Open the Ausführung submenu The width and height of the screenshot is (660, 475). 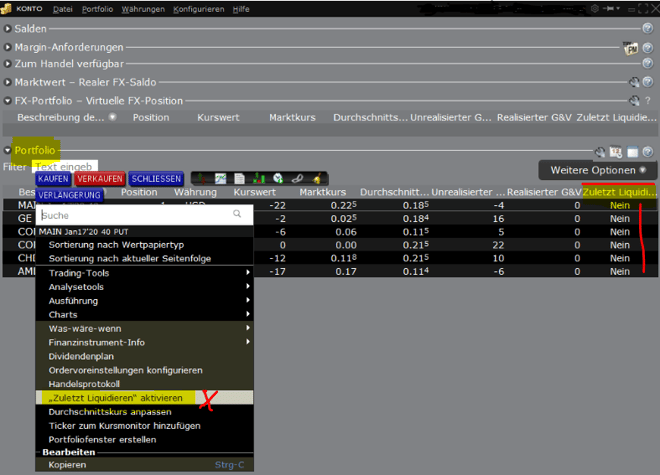[144, 301]
